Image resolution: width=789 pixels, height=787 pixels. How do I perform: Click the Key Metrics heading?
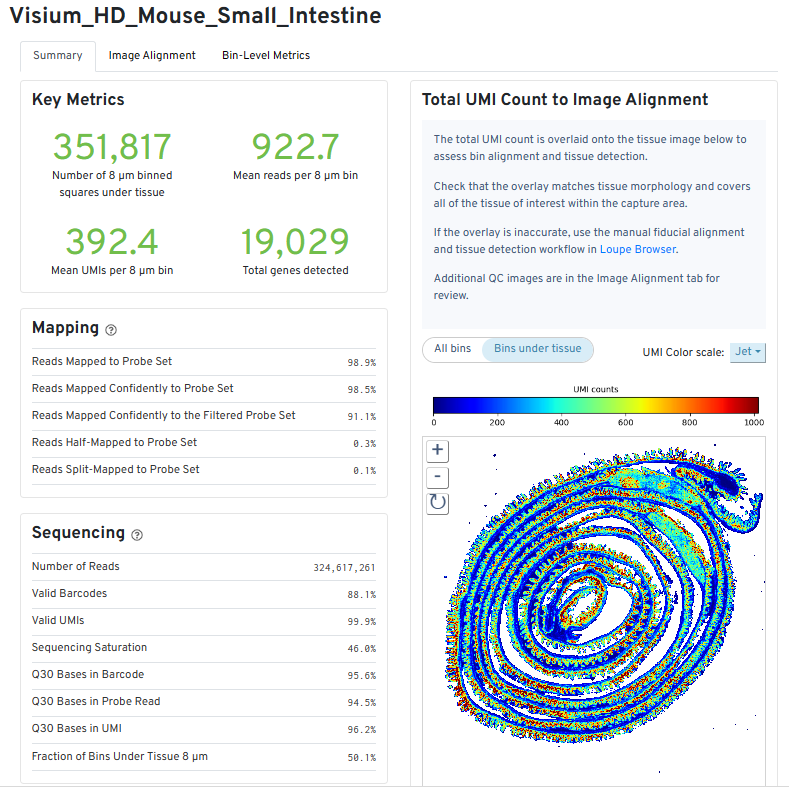[x=78, y=99]
